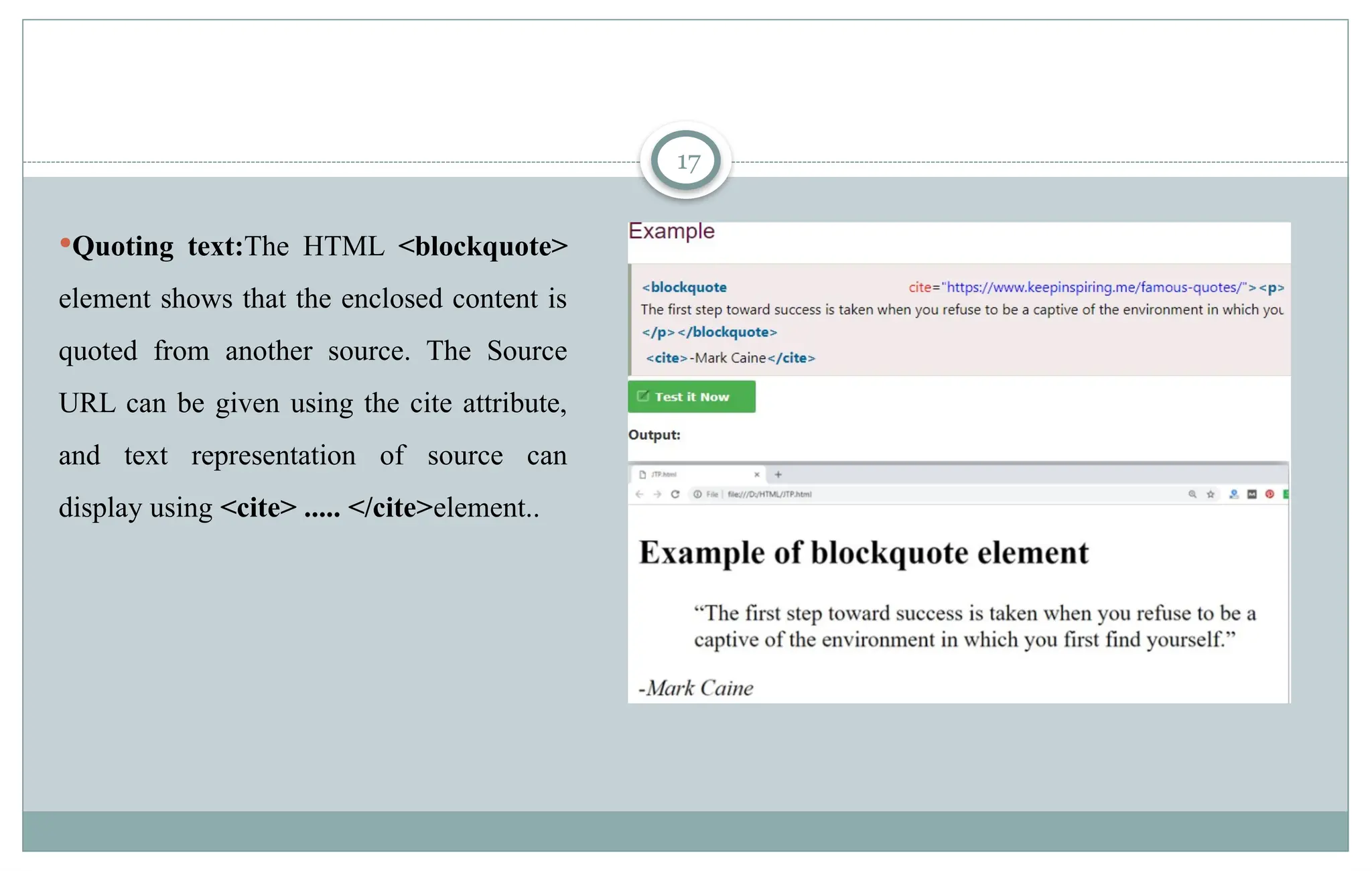
Task: Click the Example of blockquote element heading
Action: coord(864,553)
